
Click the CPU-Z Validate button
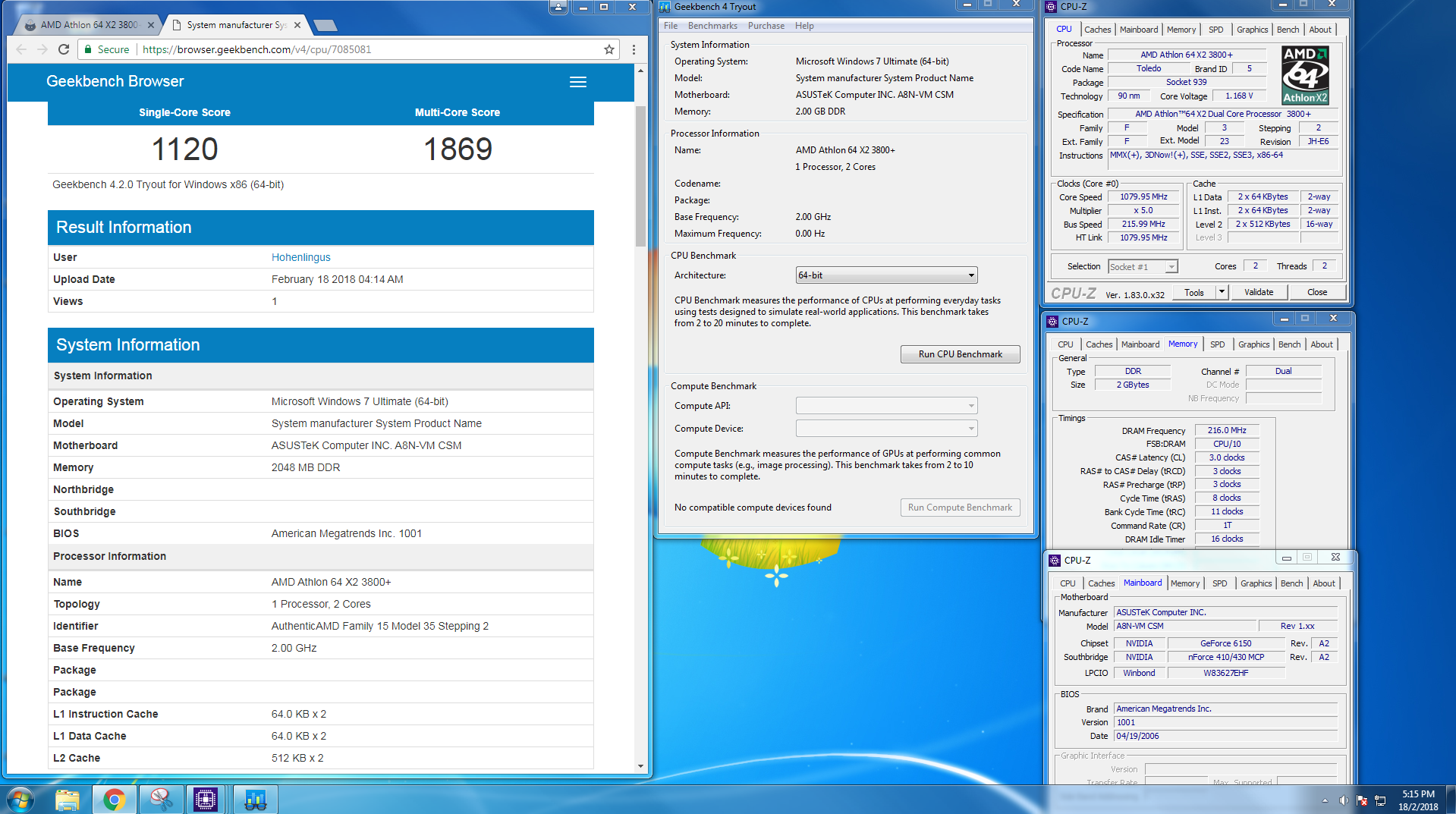(x=1259, y=292)
